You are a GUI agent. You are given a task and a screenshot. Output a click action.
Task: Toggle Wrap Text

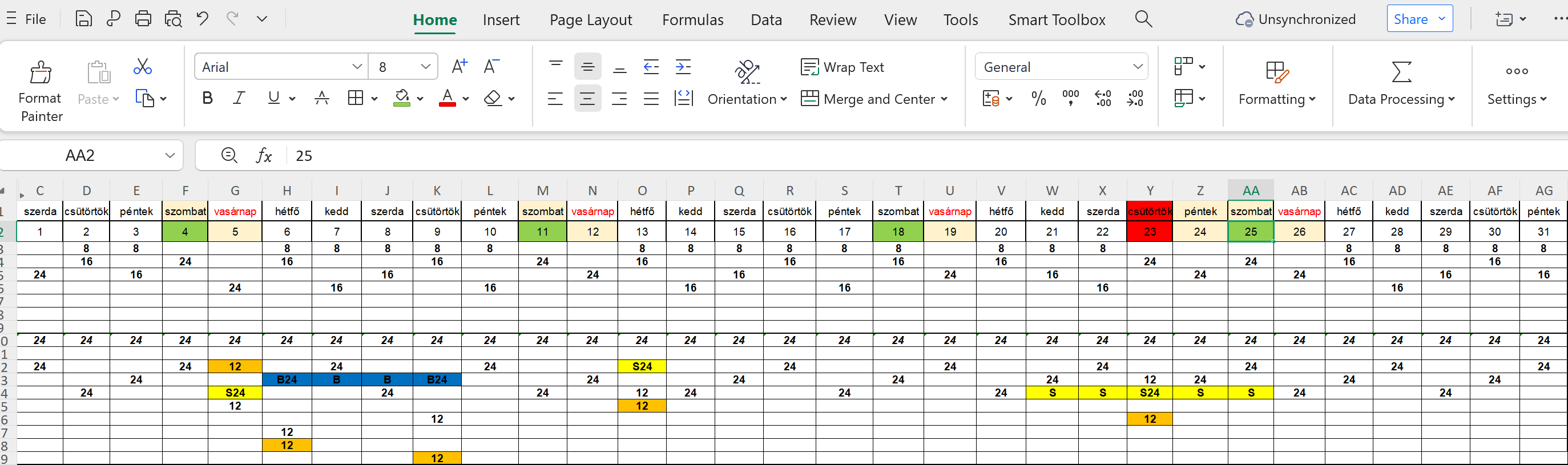[843, 67]
